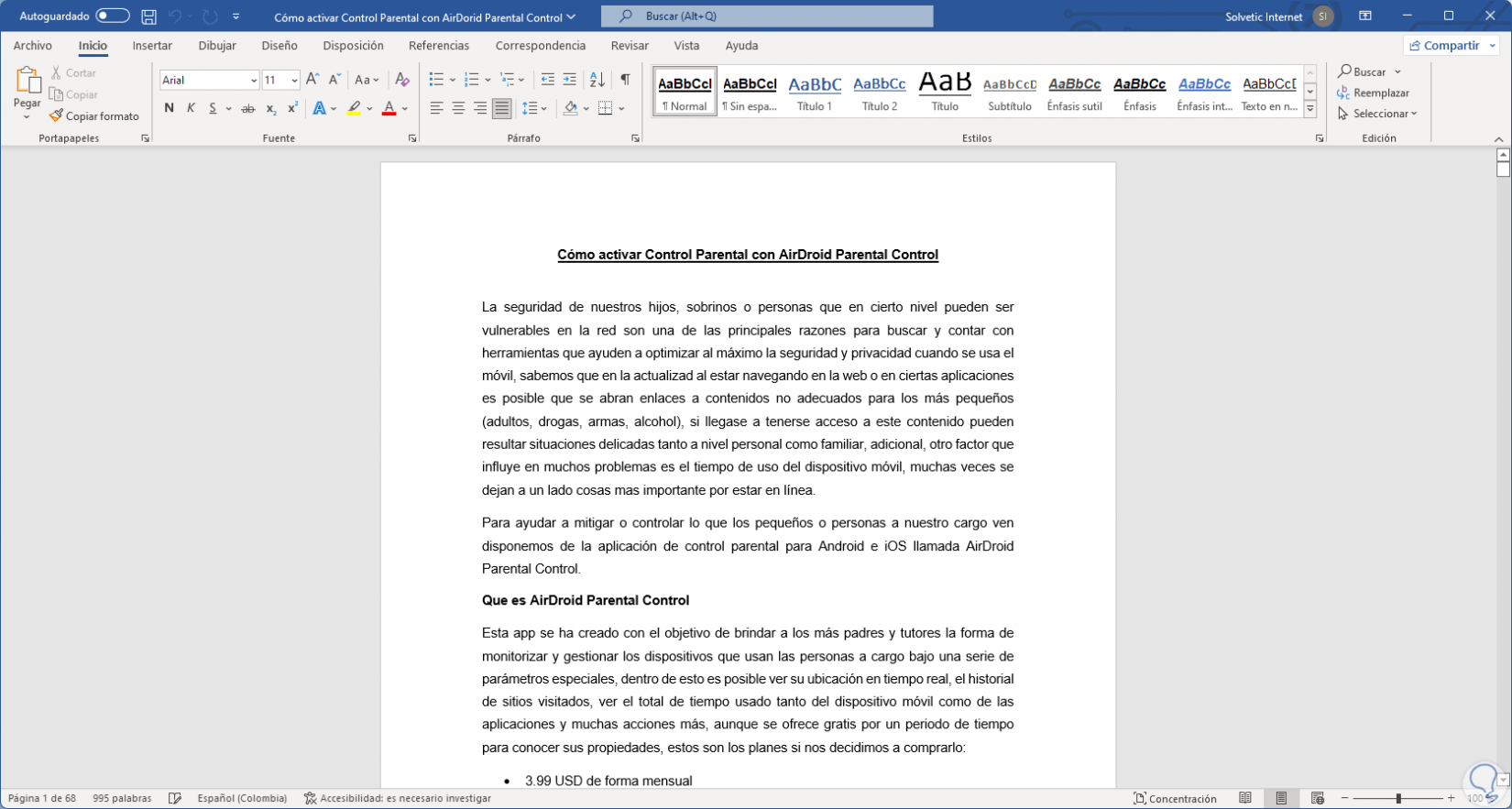Apply the red font color swatch
The image size is (1512, 809).
tap(389, 108)
